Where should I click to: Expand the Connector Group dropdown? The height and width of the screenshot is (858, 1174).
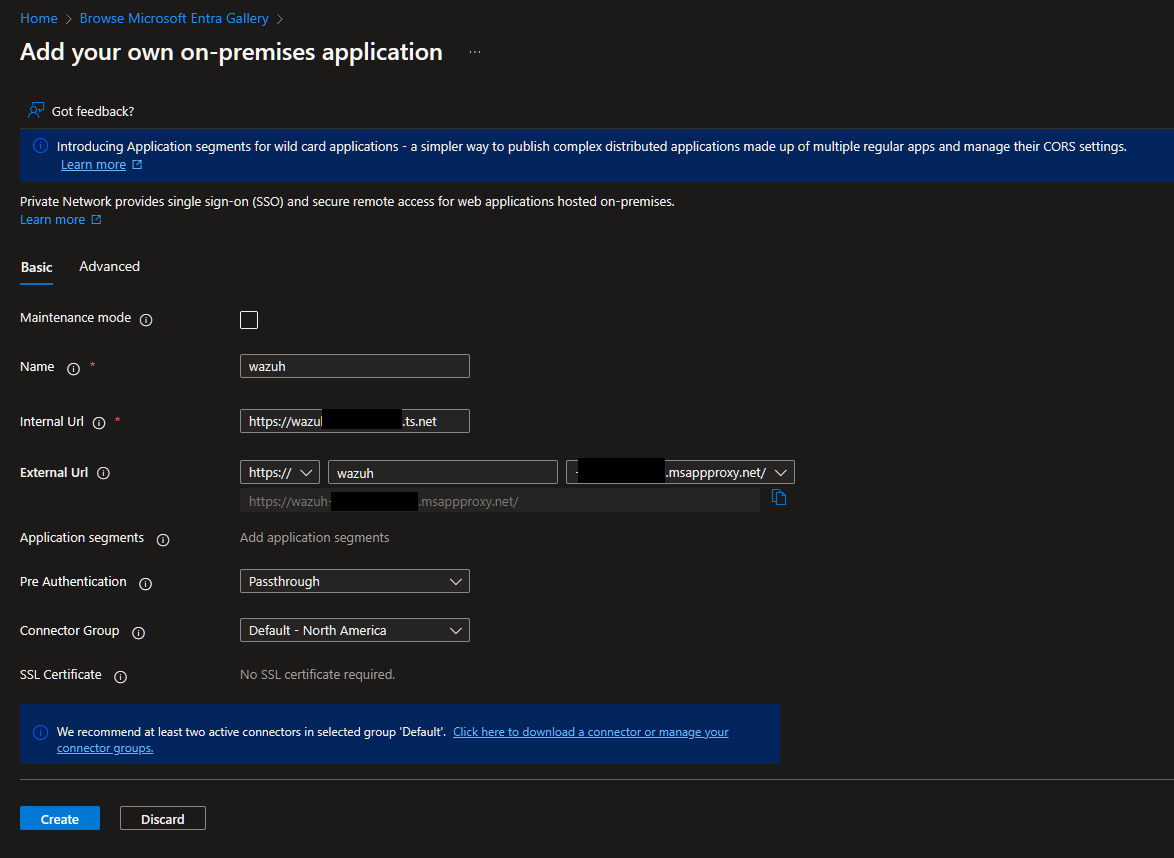(x=354, y=630)
